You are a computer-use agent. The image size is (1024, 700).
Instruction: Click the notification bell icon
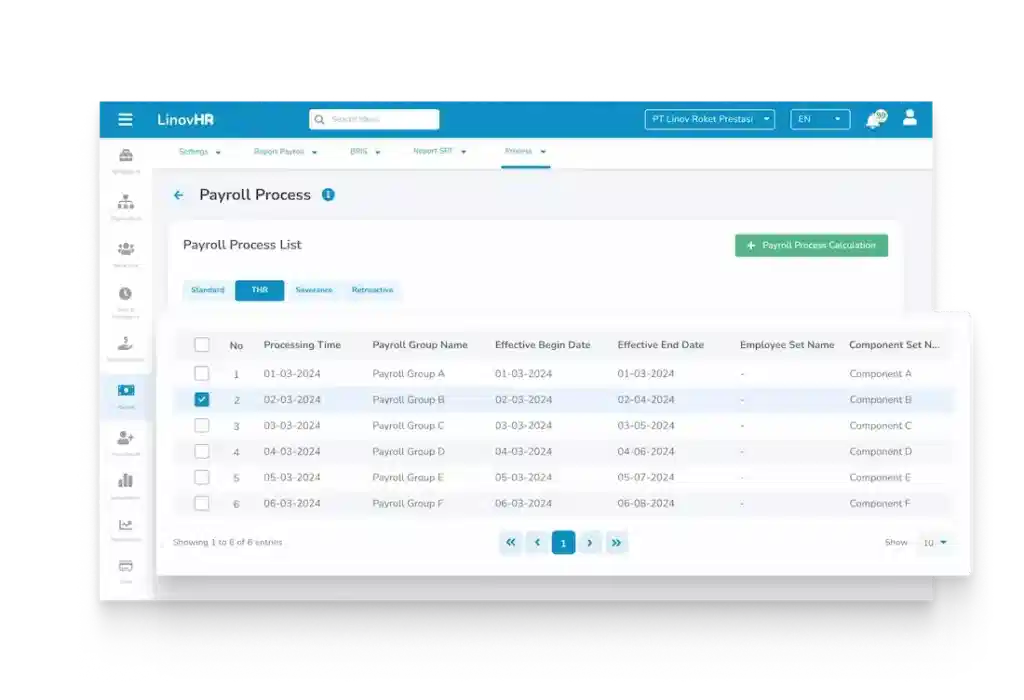(873, 120)
